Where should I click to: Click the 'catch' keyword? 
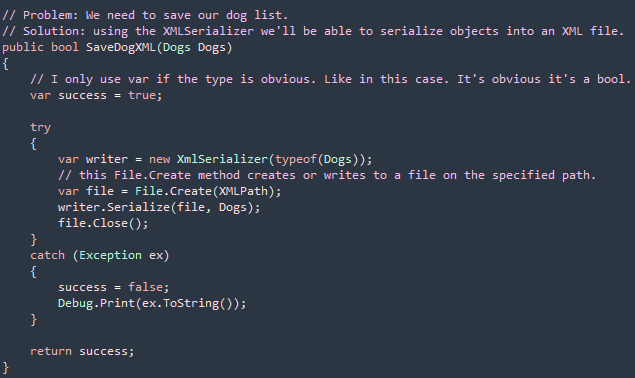(x=47, y=255)
